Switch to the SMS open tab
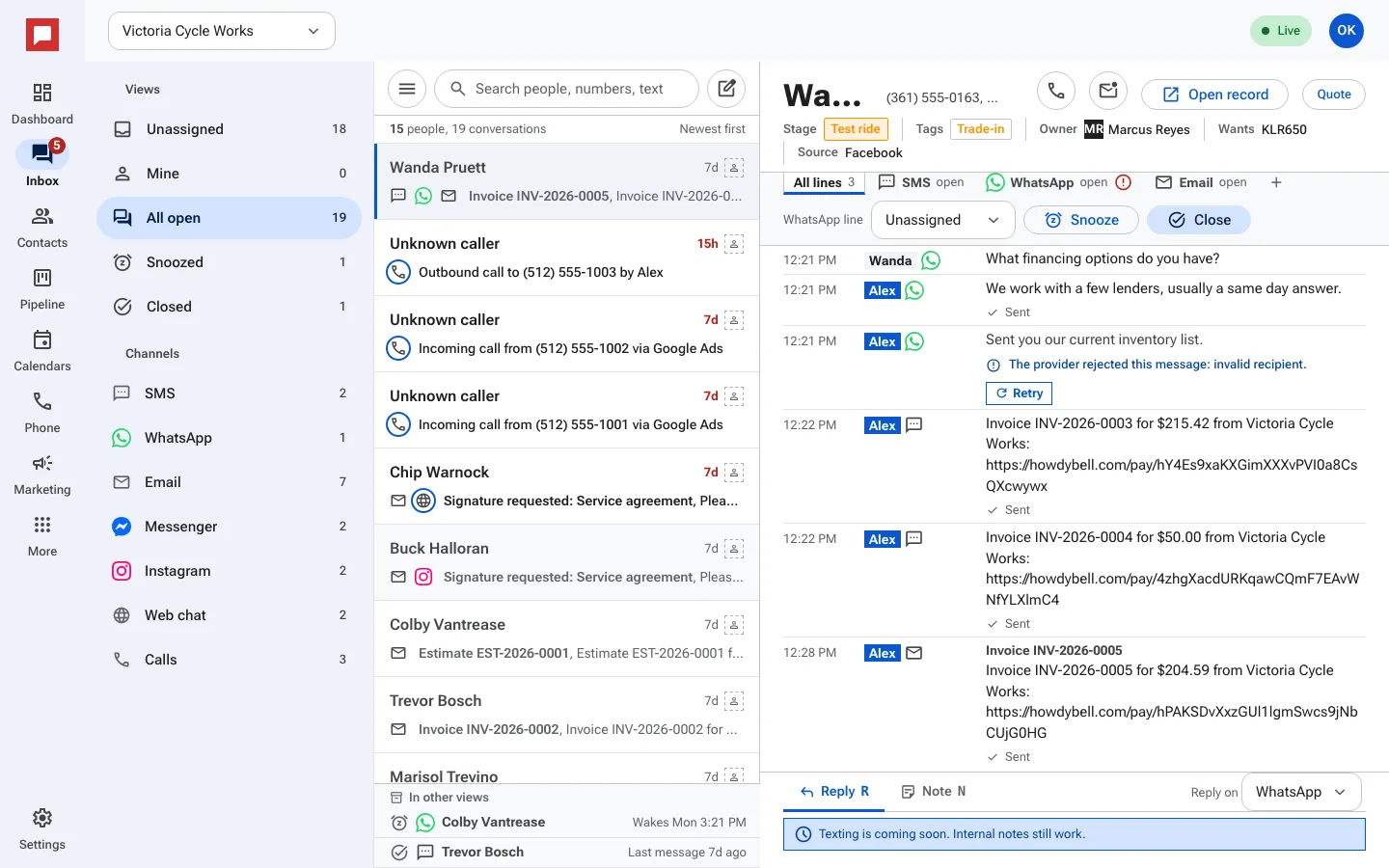 tap(921, 182)
